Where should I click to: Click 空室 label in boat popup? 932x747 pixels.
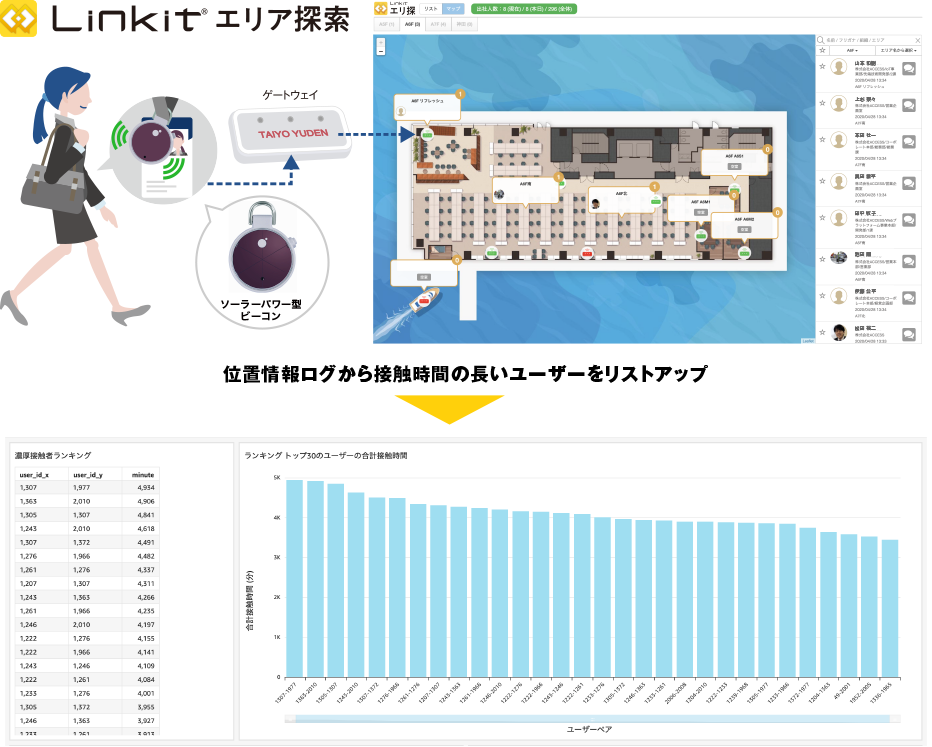424,277
